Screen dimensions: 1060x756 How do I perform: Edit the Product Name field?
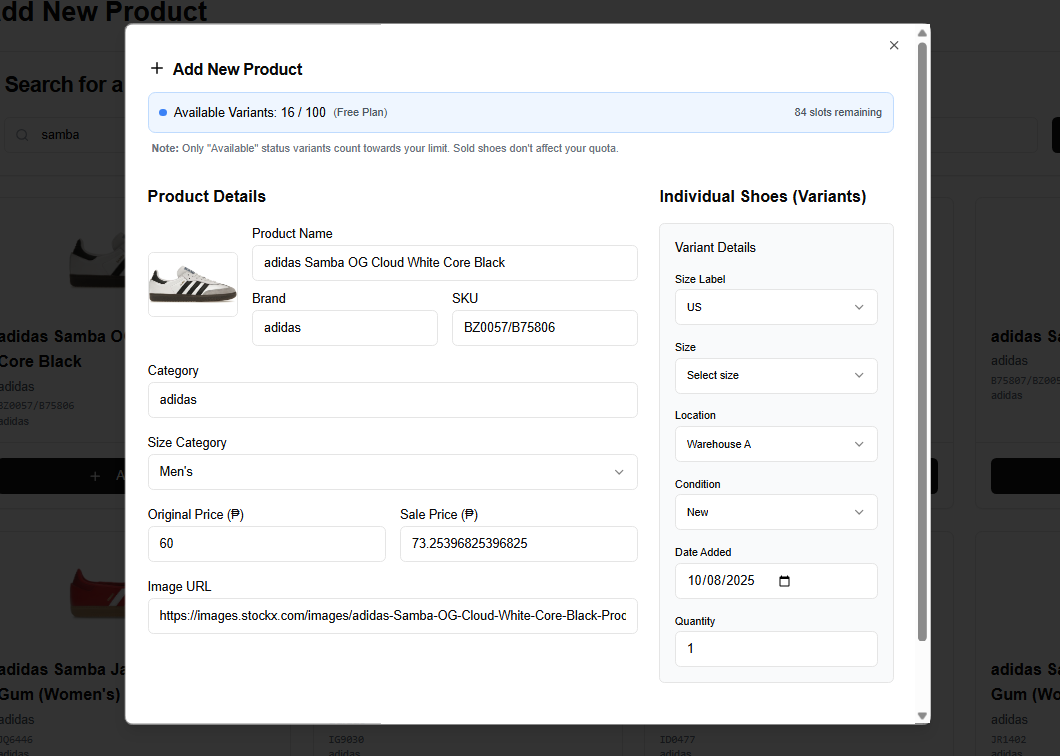(444, 263)
